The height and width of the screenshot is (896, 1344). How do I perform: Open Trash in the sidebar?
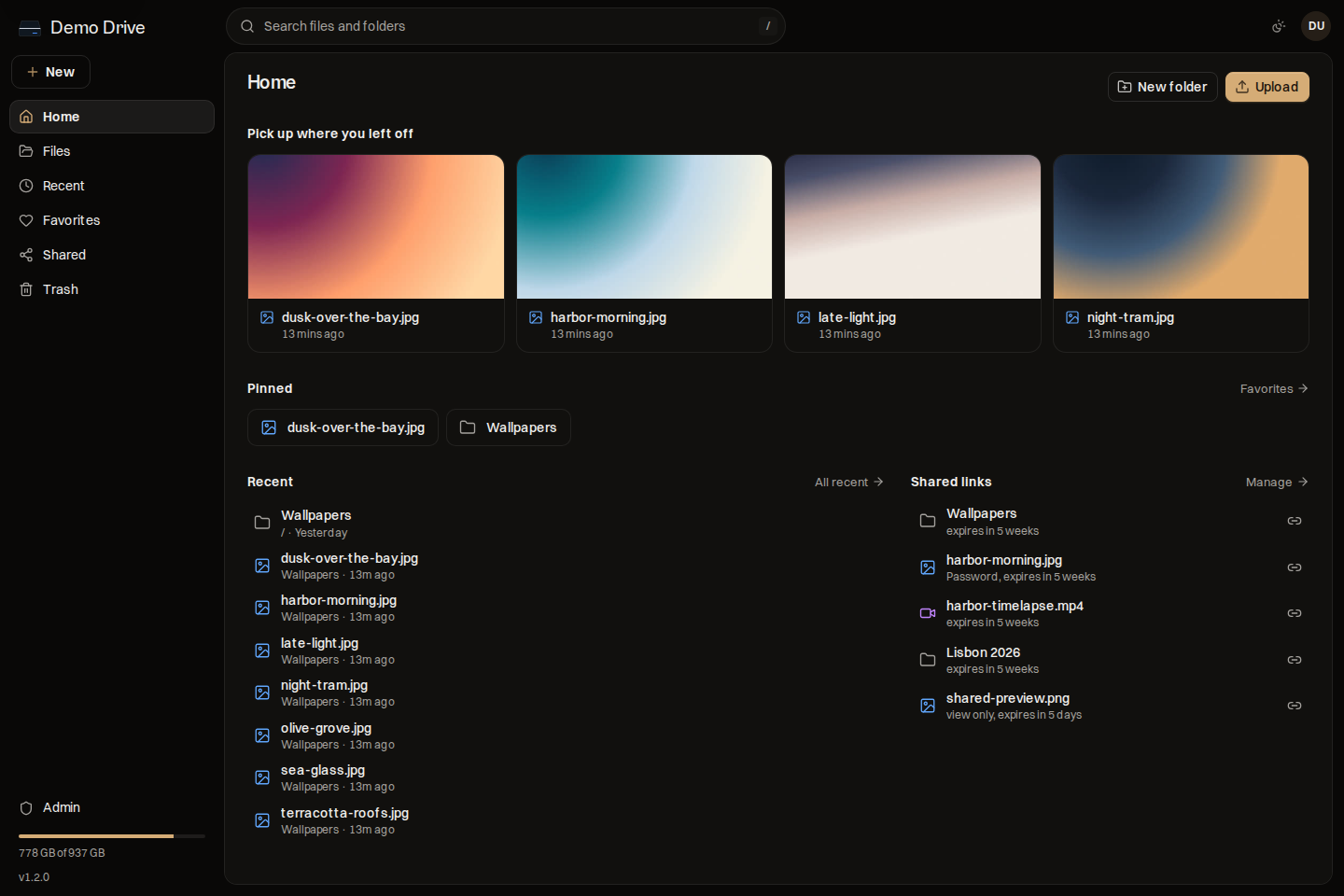click(x=112, y=289)
